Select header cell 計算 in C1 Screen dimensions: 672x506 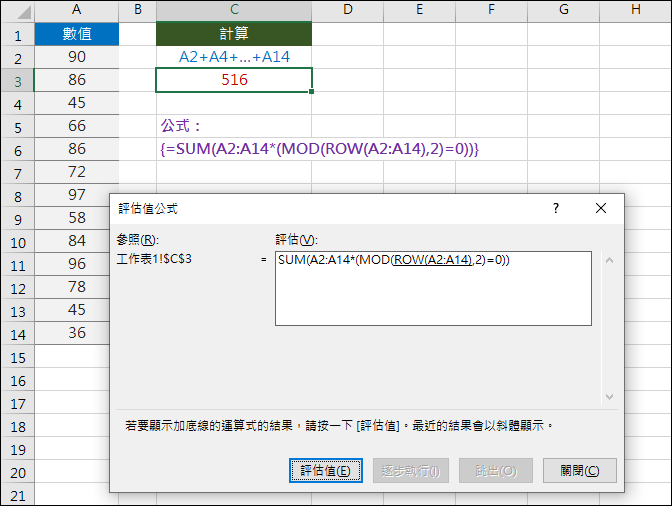click(234, 34)
